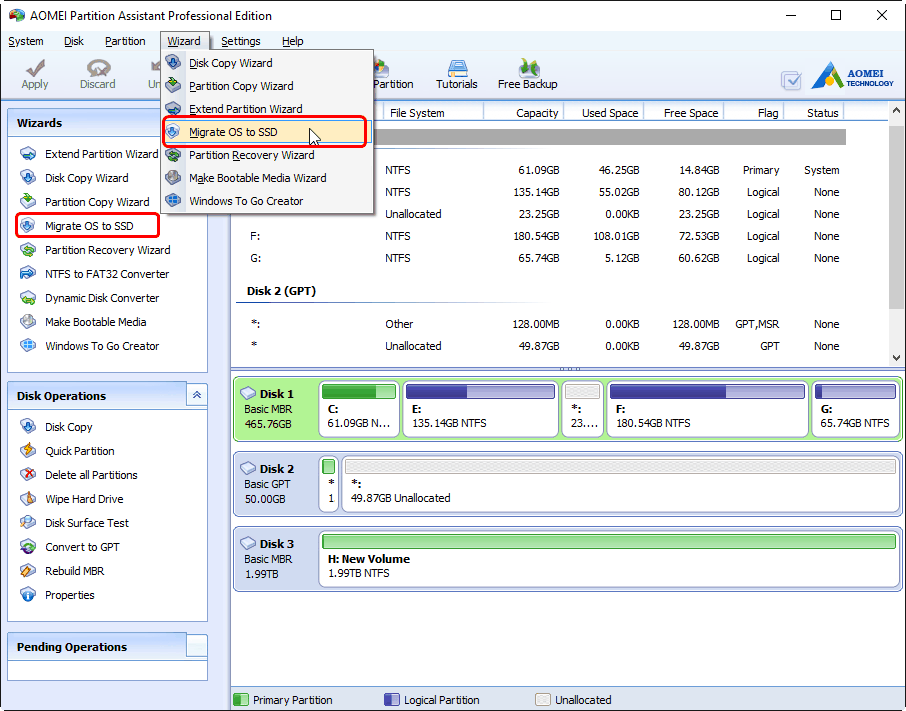Click the checkmark icon beside AOMEI logo

[791, 80]
